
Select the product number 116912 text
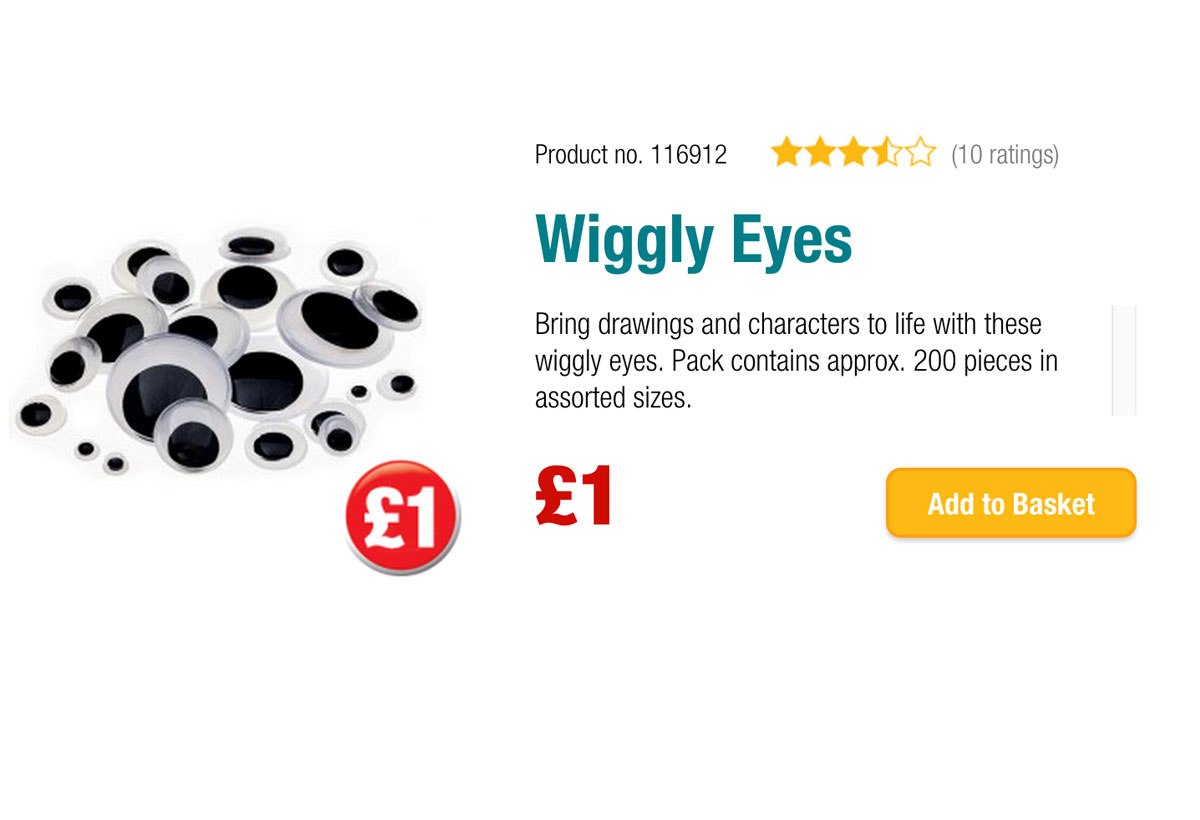(x=631, y=154)
